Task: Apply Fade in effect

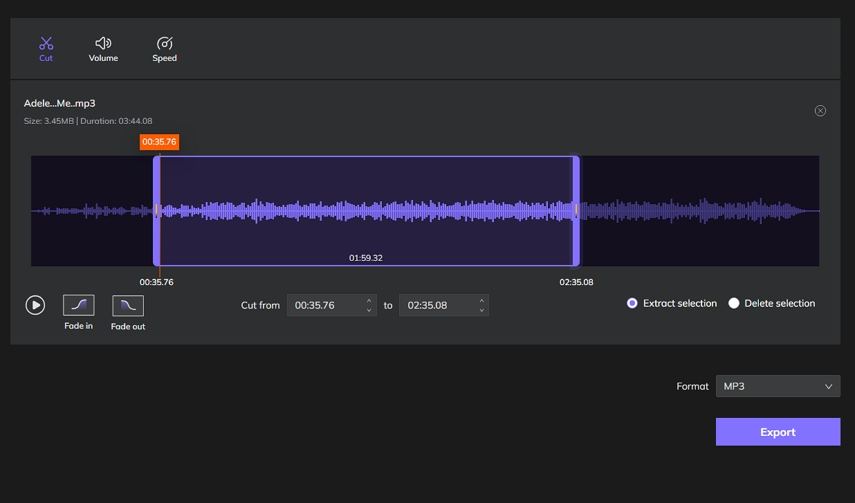Action: click(79, 312)
